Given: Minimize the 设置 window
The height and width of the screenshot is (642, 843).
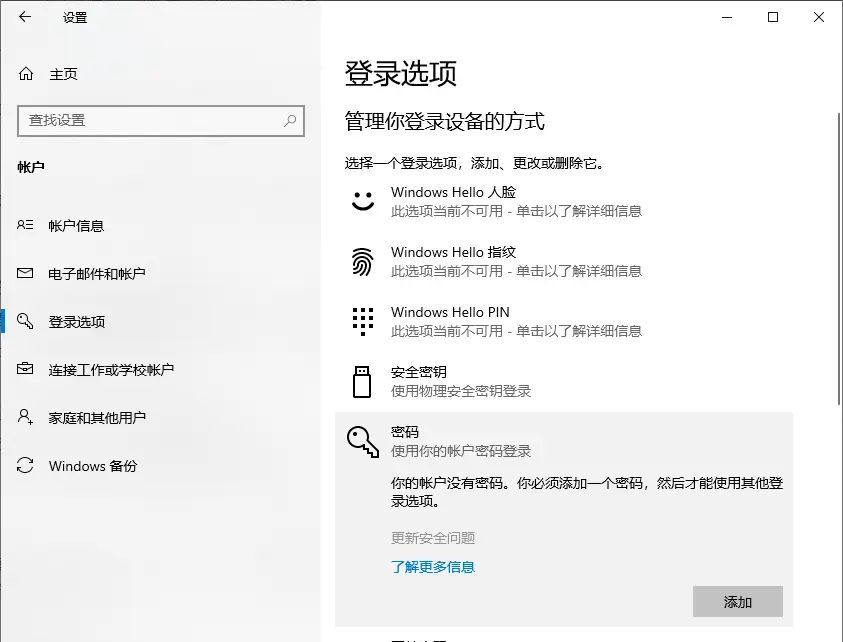Looking at the screenshot, I should [727, 17].
